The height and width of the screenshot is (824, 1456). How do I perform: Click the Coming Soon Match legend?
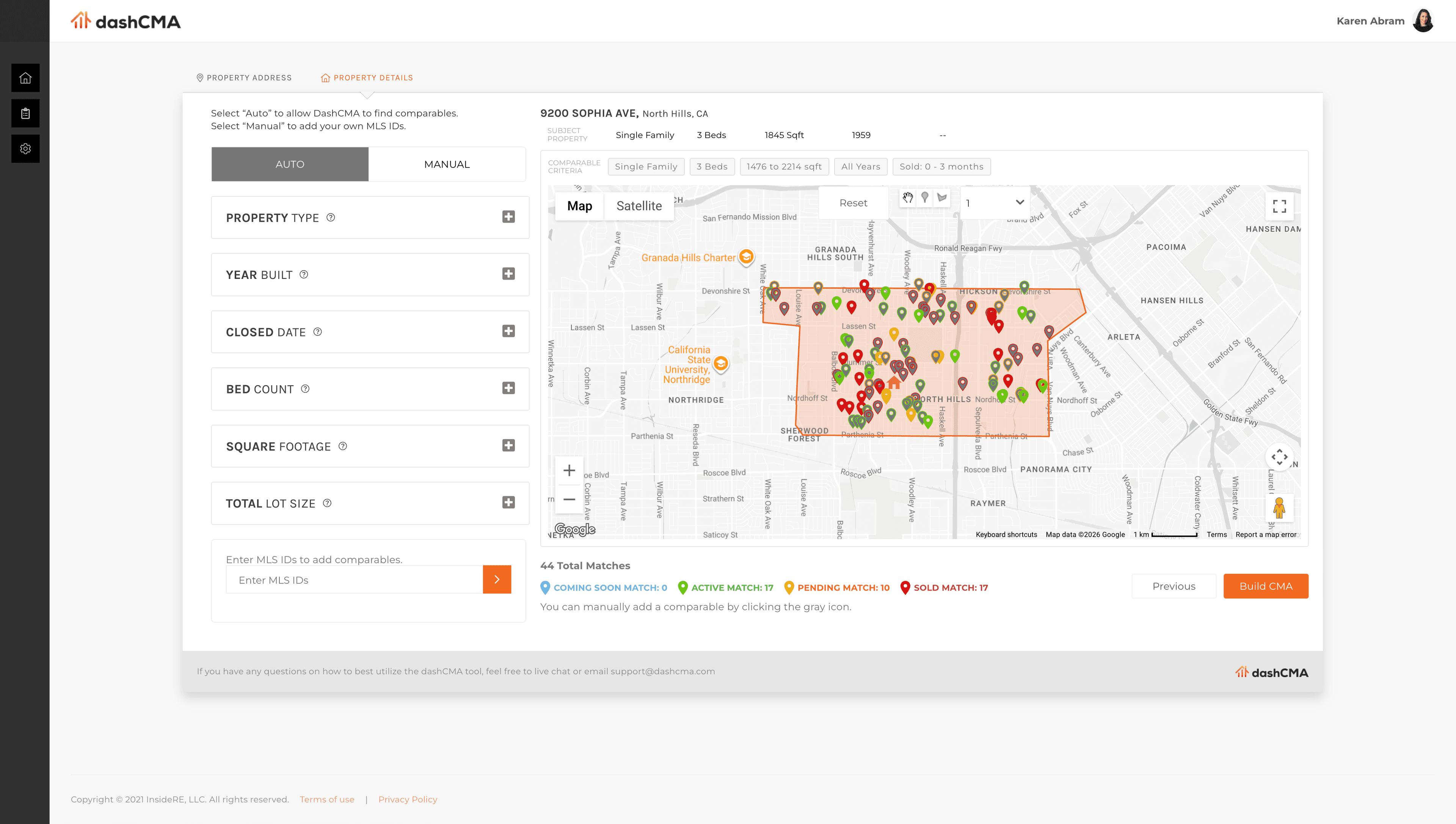click(x=604, y=587)
